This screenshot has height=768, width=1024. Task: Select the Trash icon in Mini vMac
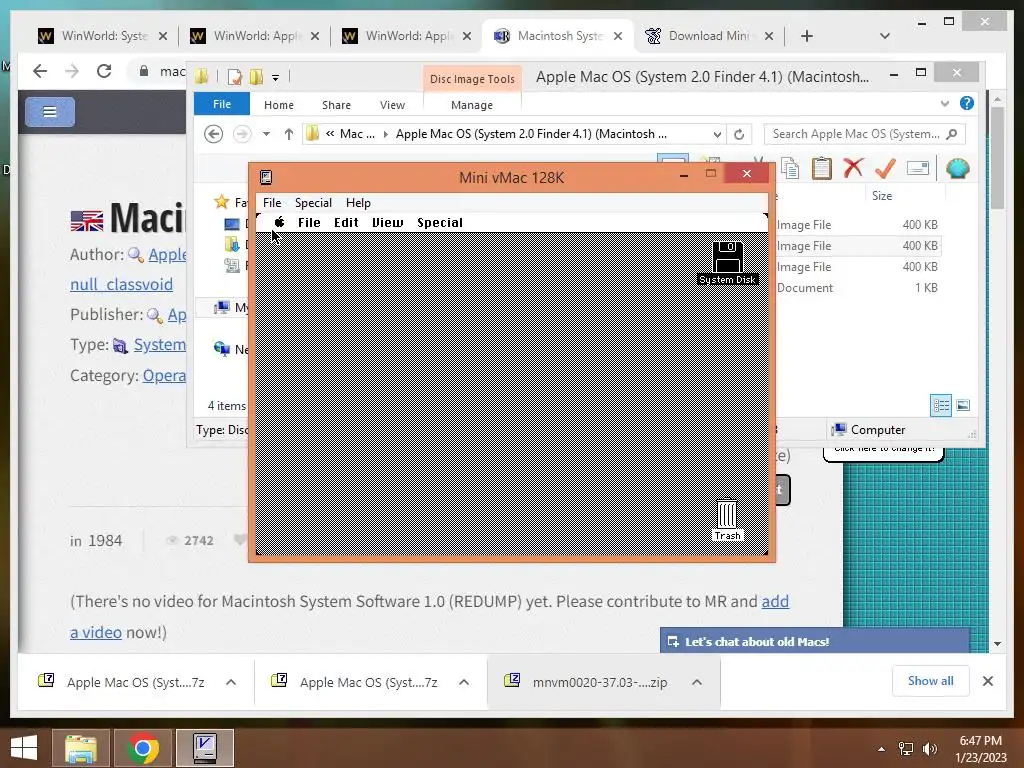click(727, 514)
